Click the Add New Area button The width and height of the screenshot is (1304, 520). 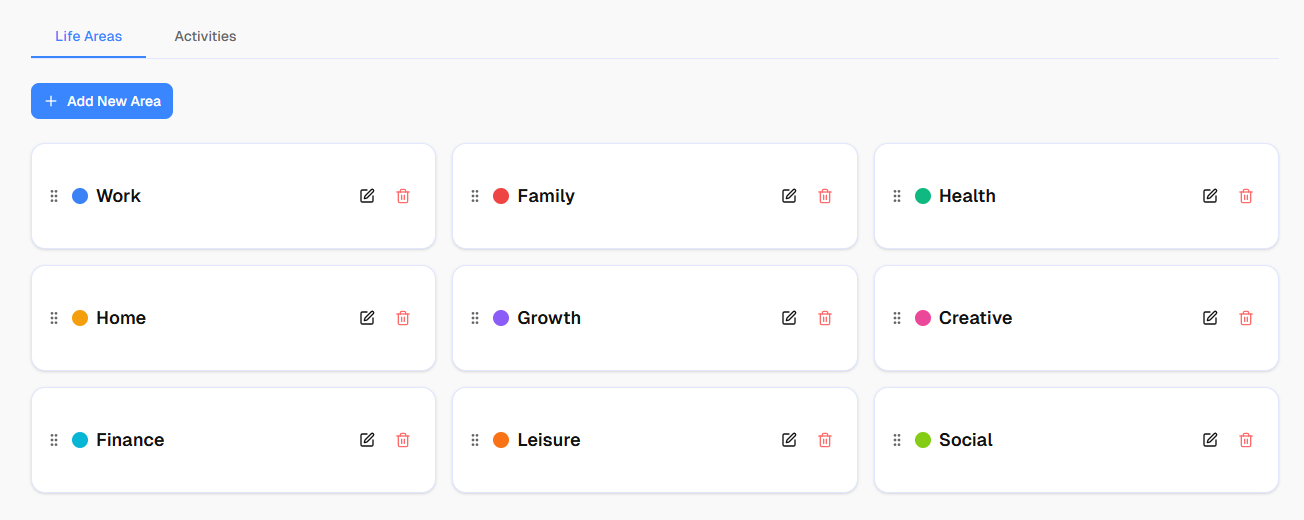click(102, 101)
